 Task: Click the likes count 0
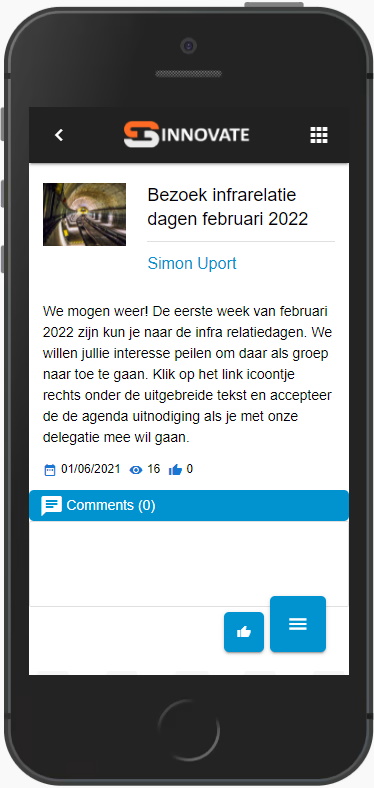[190, 469]
